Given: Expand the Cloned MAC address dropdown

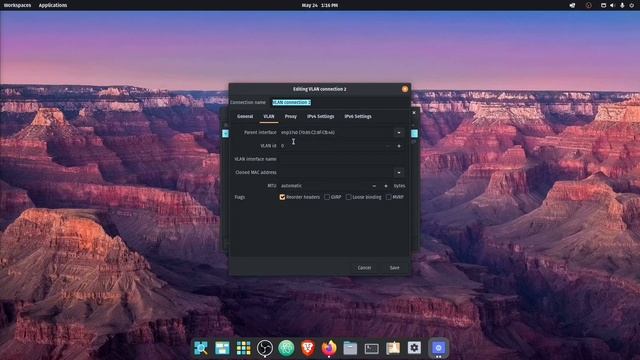Looking at the screenshot, I should coord(399,172).
